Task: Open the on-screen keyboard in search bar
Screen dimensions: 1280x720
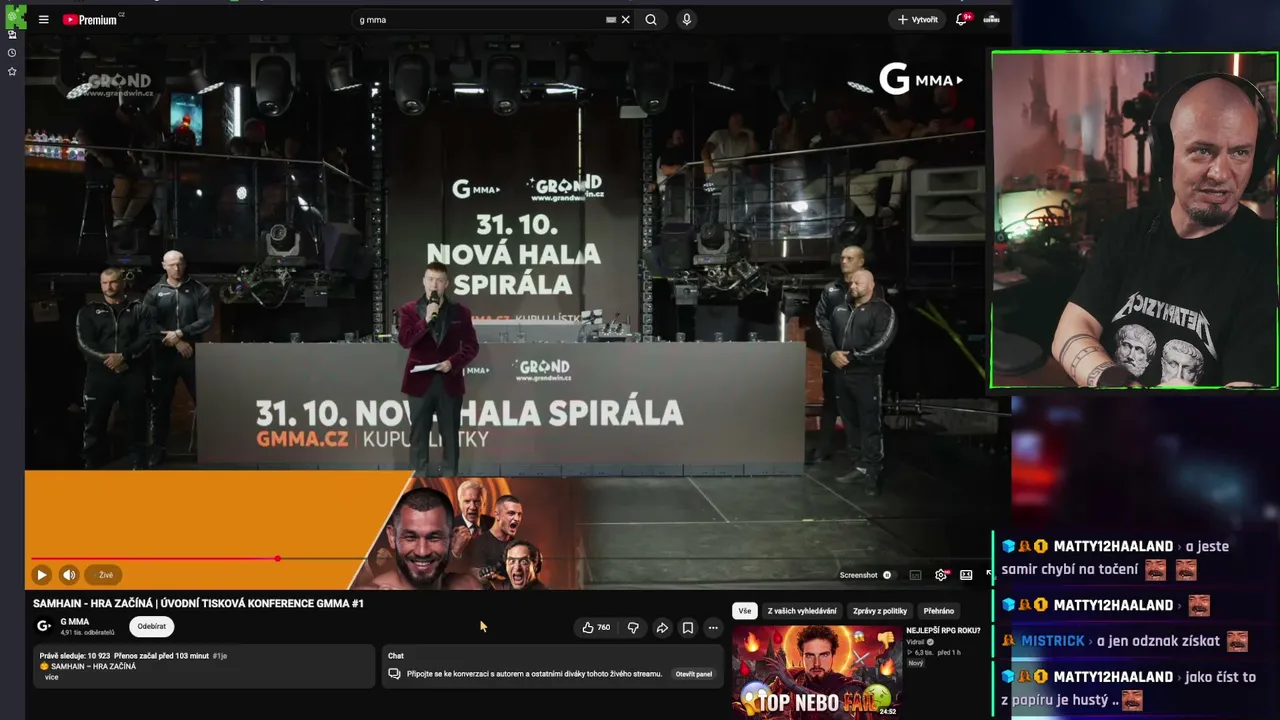Action: (x=611, y=19)
